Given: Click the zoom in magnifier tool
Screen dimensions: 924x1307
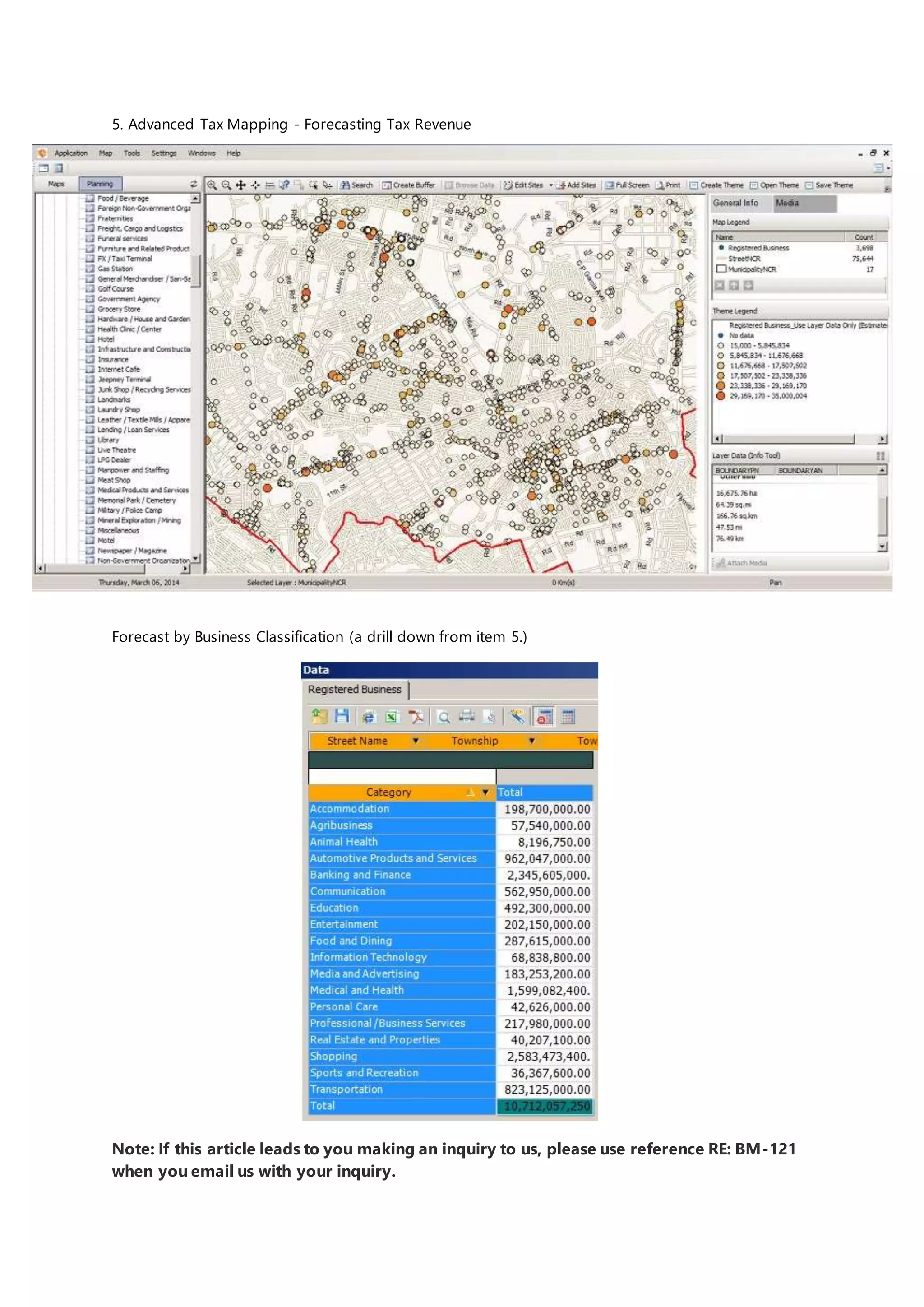Looking at the screenshot, I should click(x=212, y=185).
